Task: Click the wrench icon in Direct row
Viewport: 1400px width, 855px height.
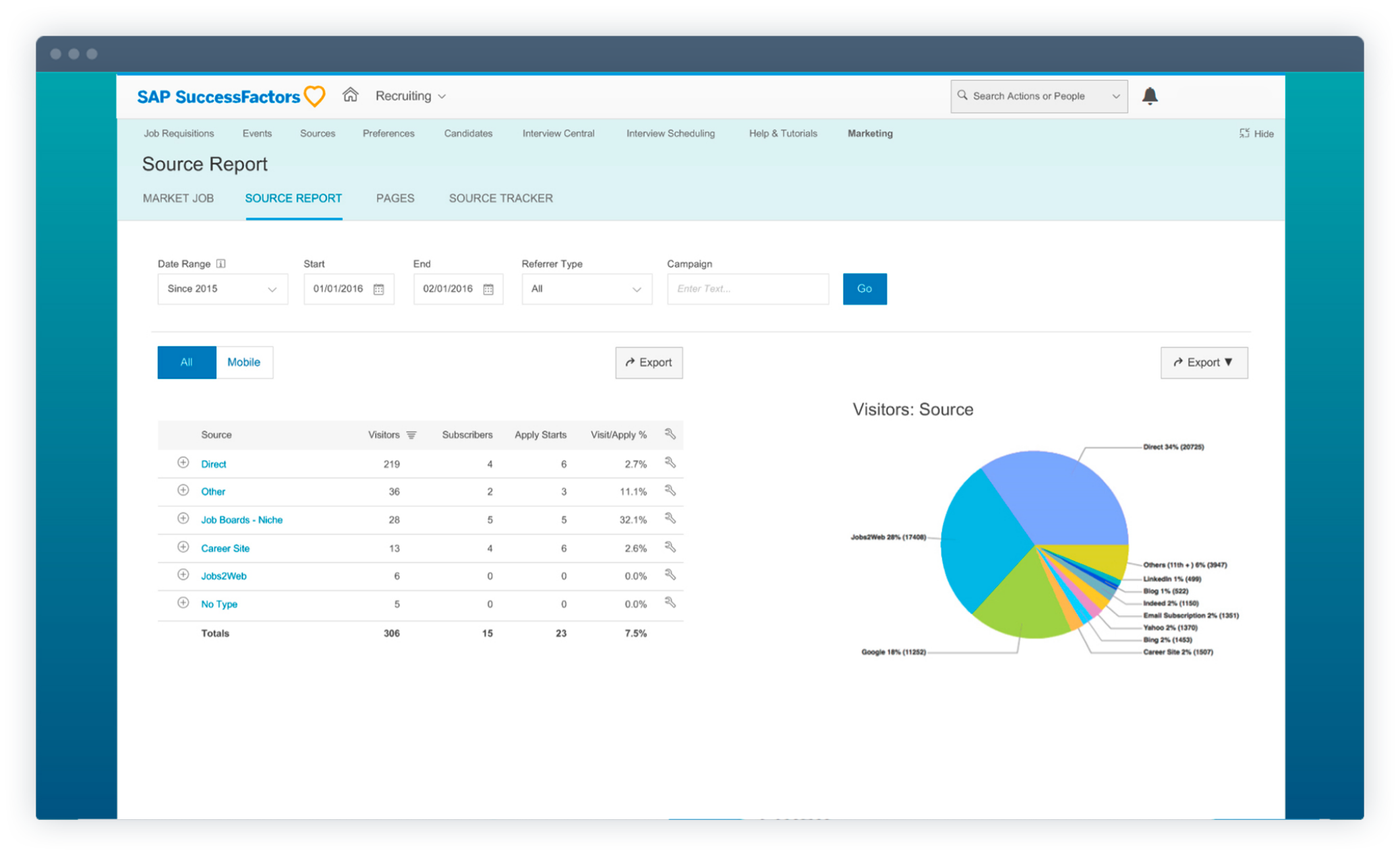Action: [x=670, y=463]
